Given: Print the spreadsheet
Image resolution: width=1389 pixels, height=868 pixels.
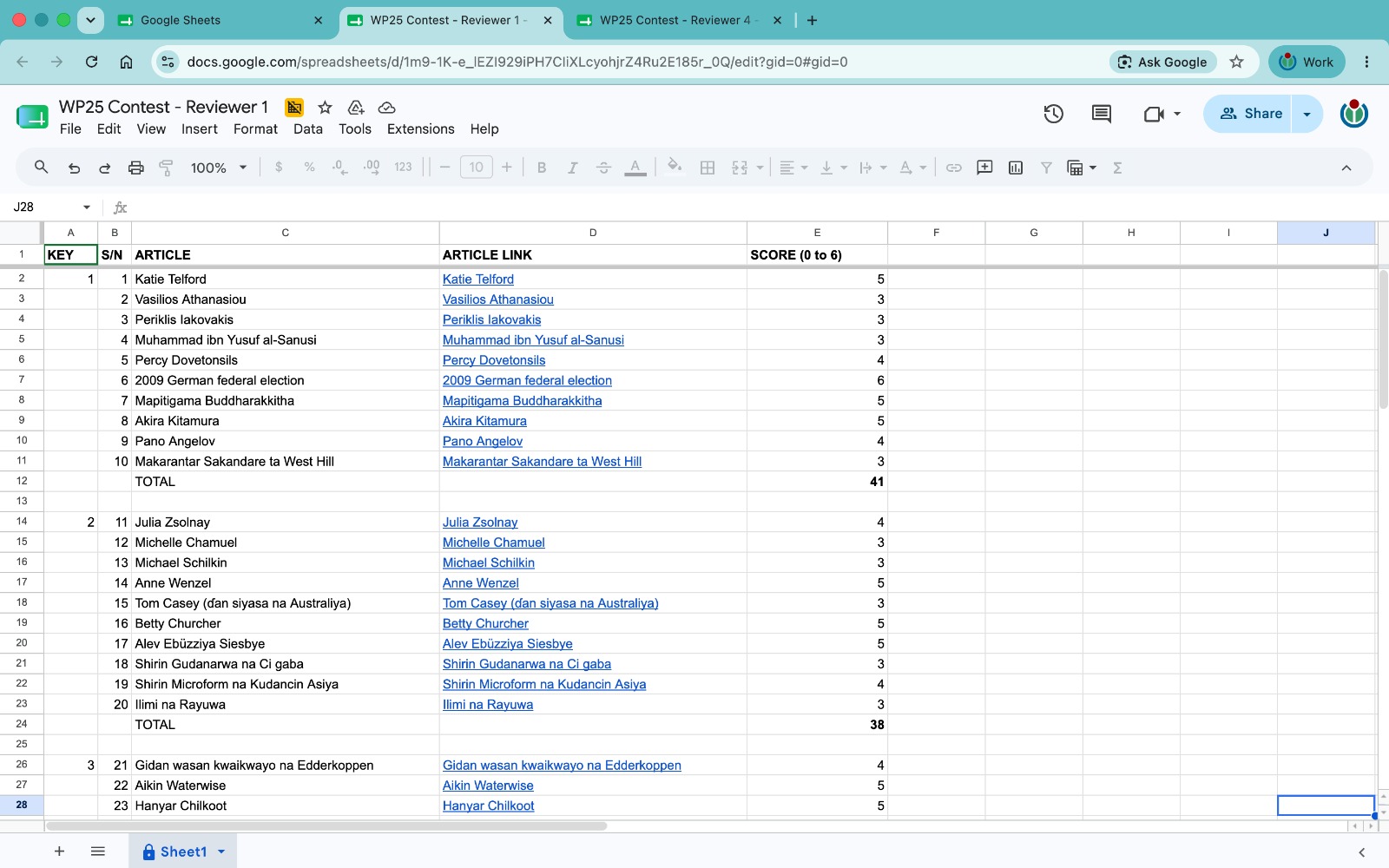Looking at the screenshot, I should (135, 168).
